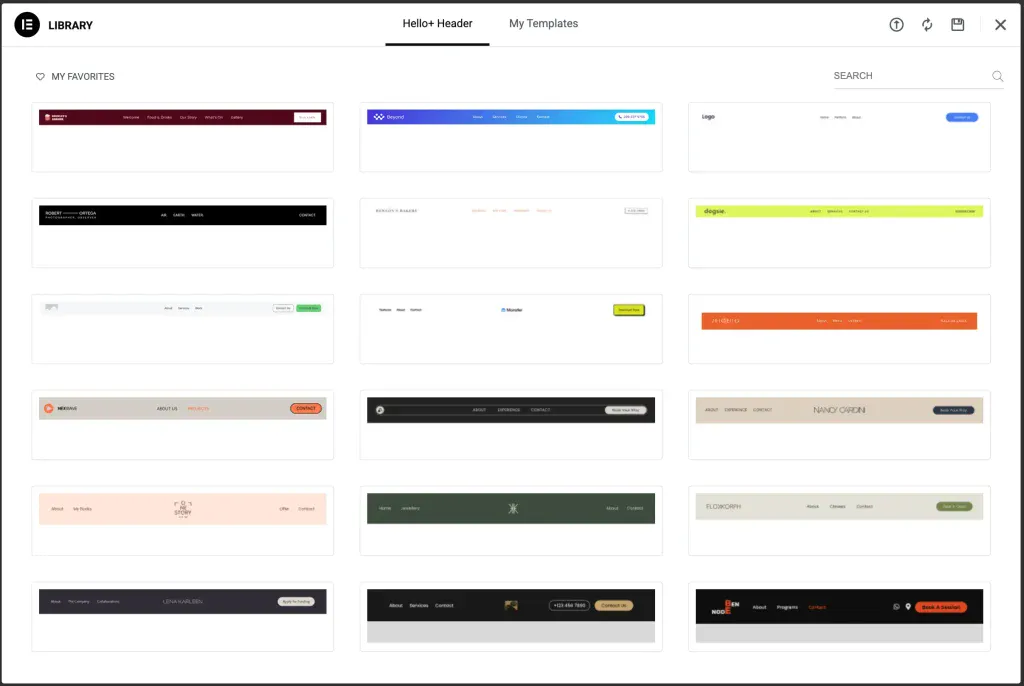Click the save template icon
Viewport: 1024px width, 686px height.
pyautogui.click(x=958, y=25)
